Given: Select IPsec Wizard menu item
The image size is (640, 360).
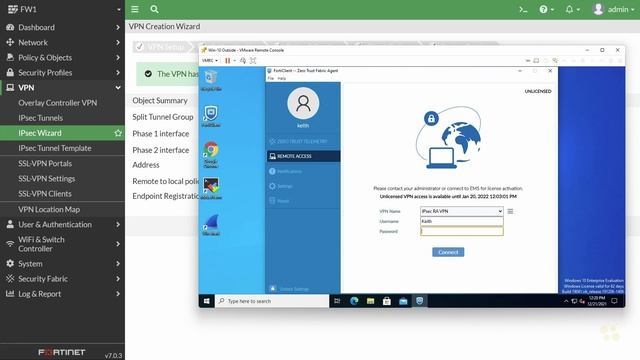Looking at the screenshot, I should [x=40, y=133].
